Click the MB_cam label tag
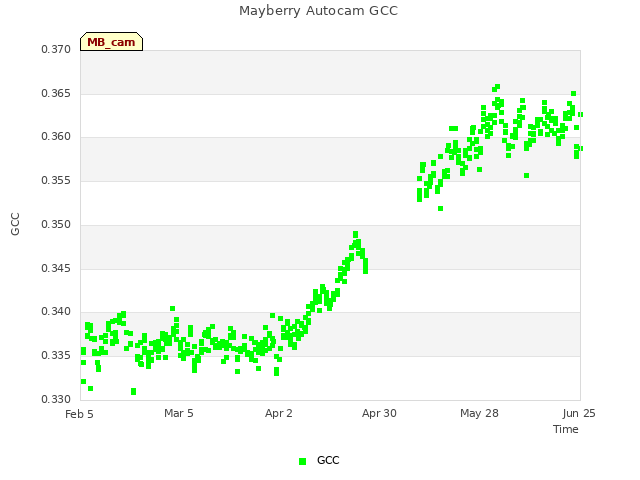Viewport: 640px width, 480px height. [x=111, y=42]
